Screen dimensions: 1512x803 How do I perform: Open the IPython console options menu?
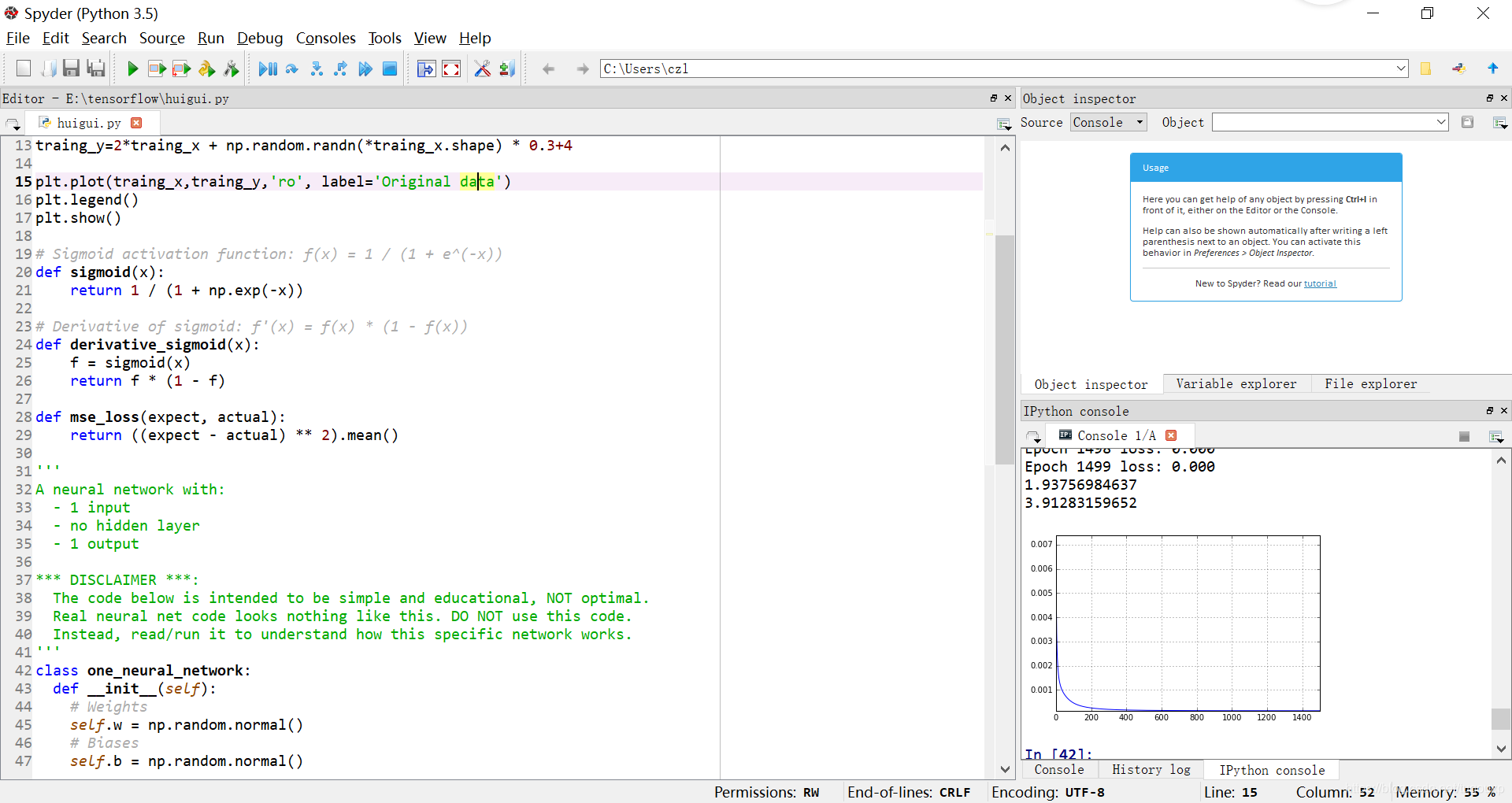(1496, 436)
